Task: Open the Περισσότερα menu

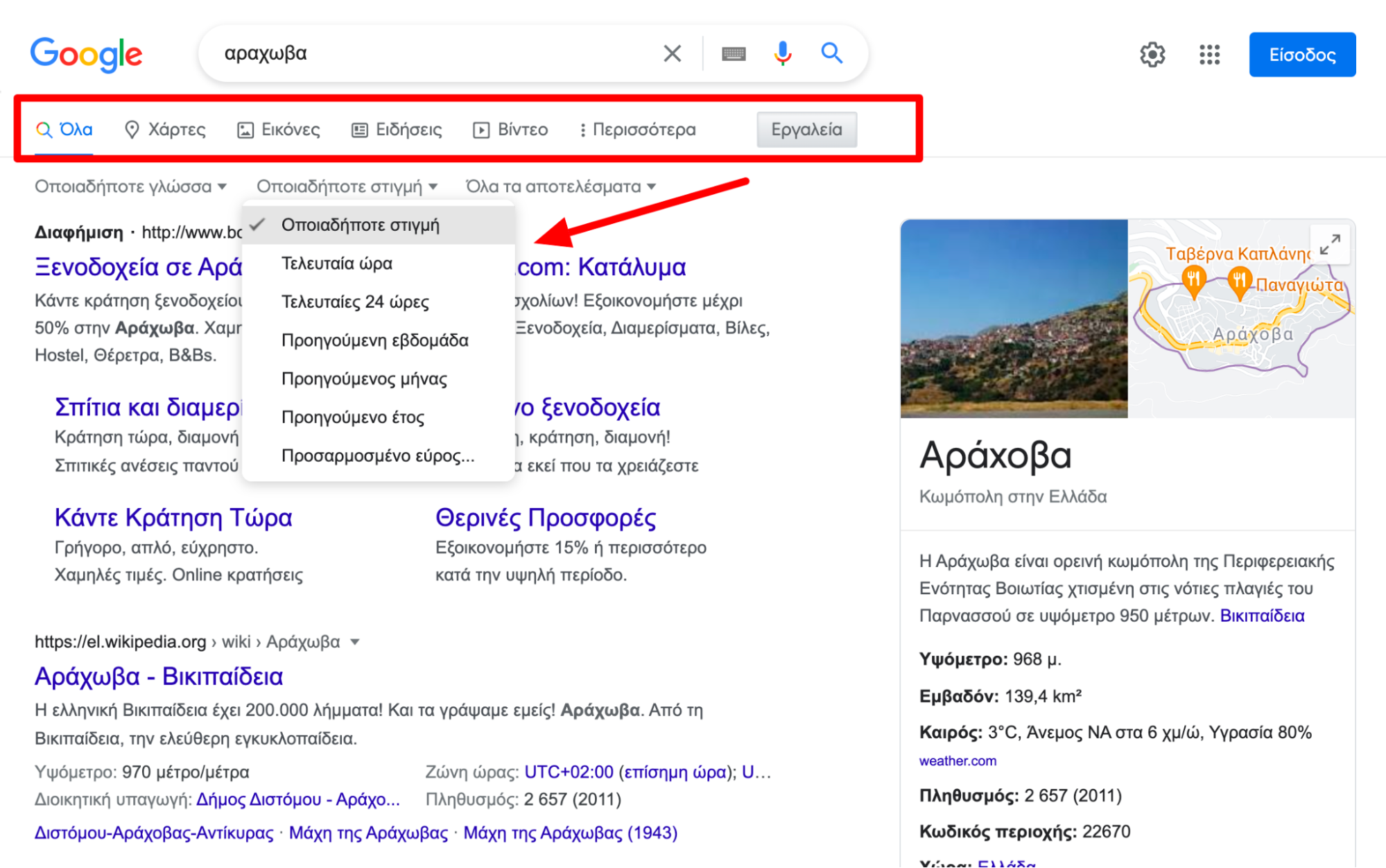Action: tap(637, 130)
